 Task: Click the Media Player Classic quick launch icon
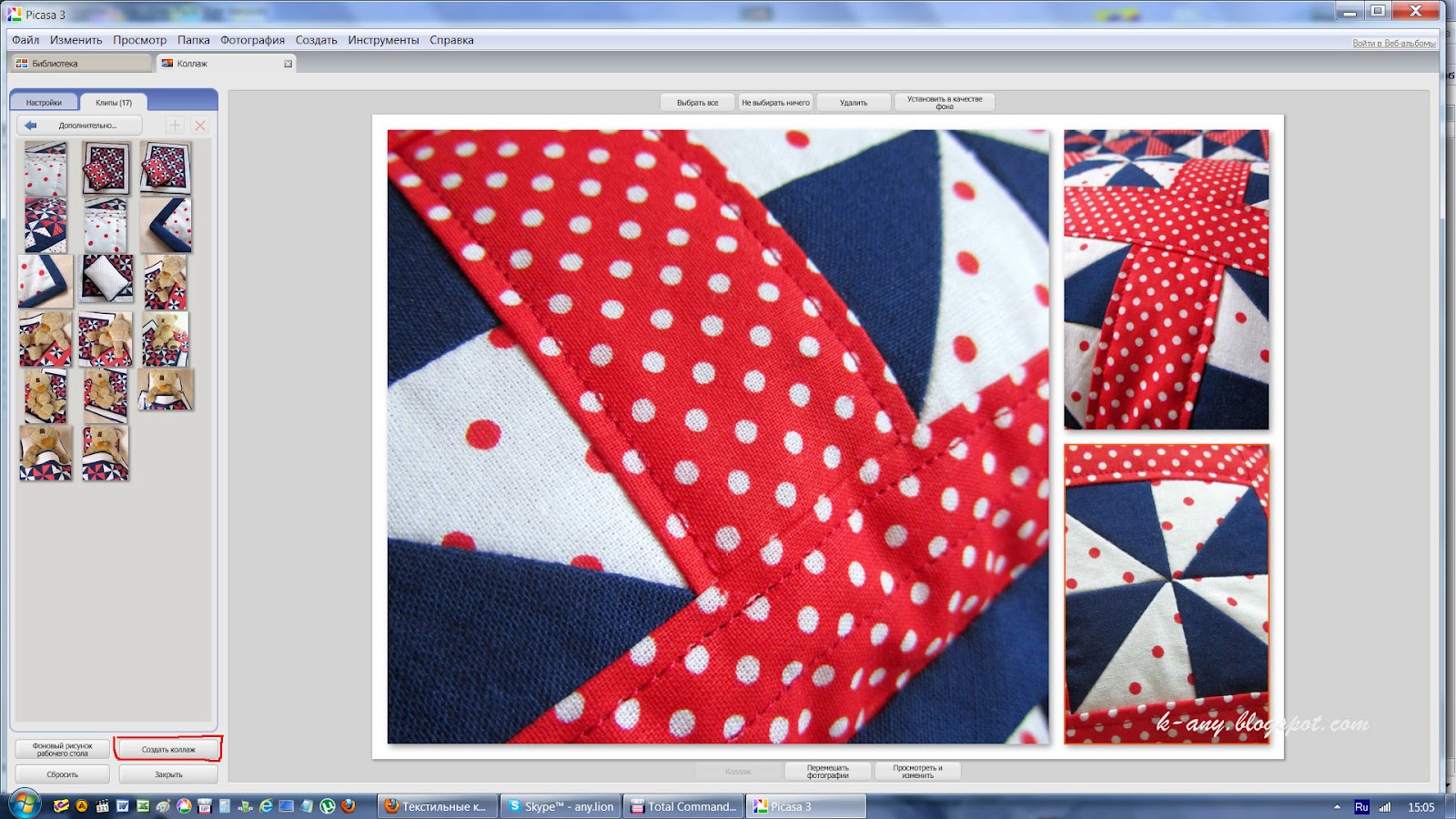[x=102, y=806]
